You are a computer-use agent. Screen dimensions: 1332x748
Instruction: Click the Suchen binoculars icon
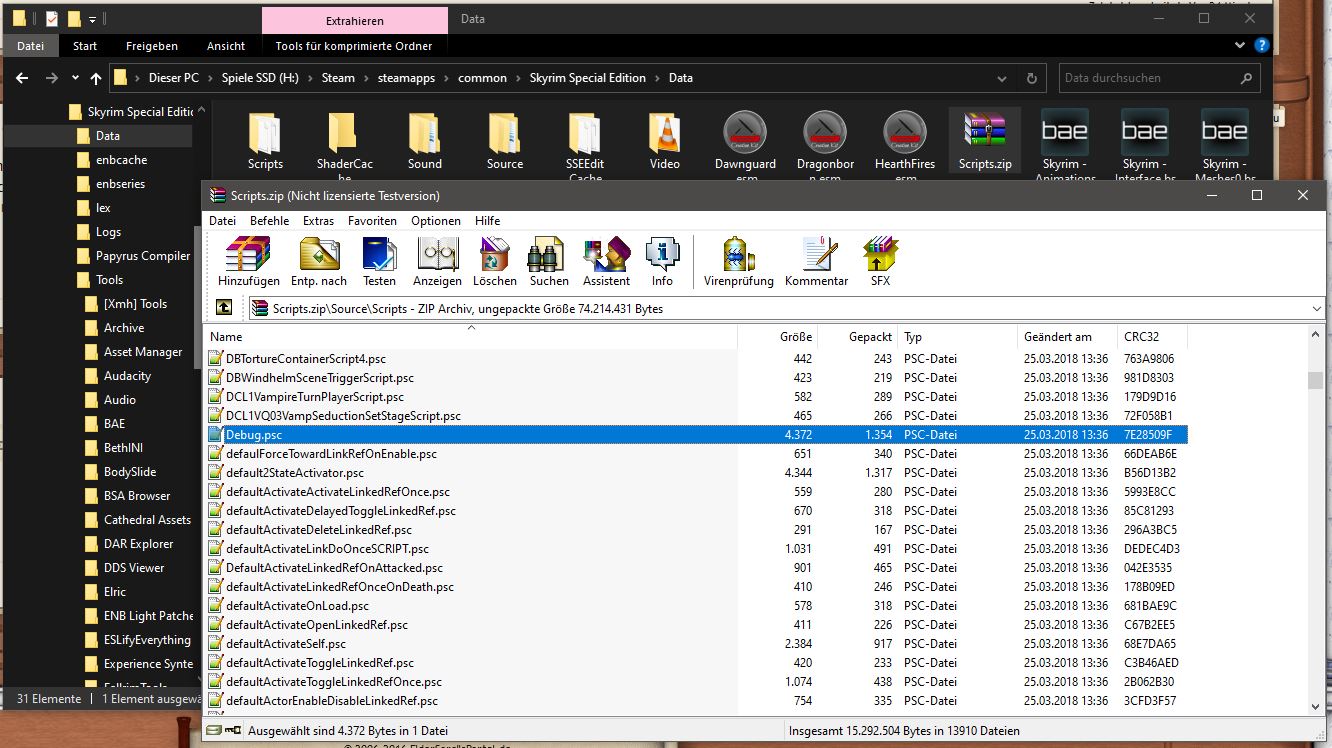(x=549, y=262)
